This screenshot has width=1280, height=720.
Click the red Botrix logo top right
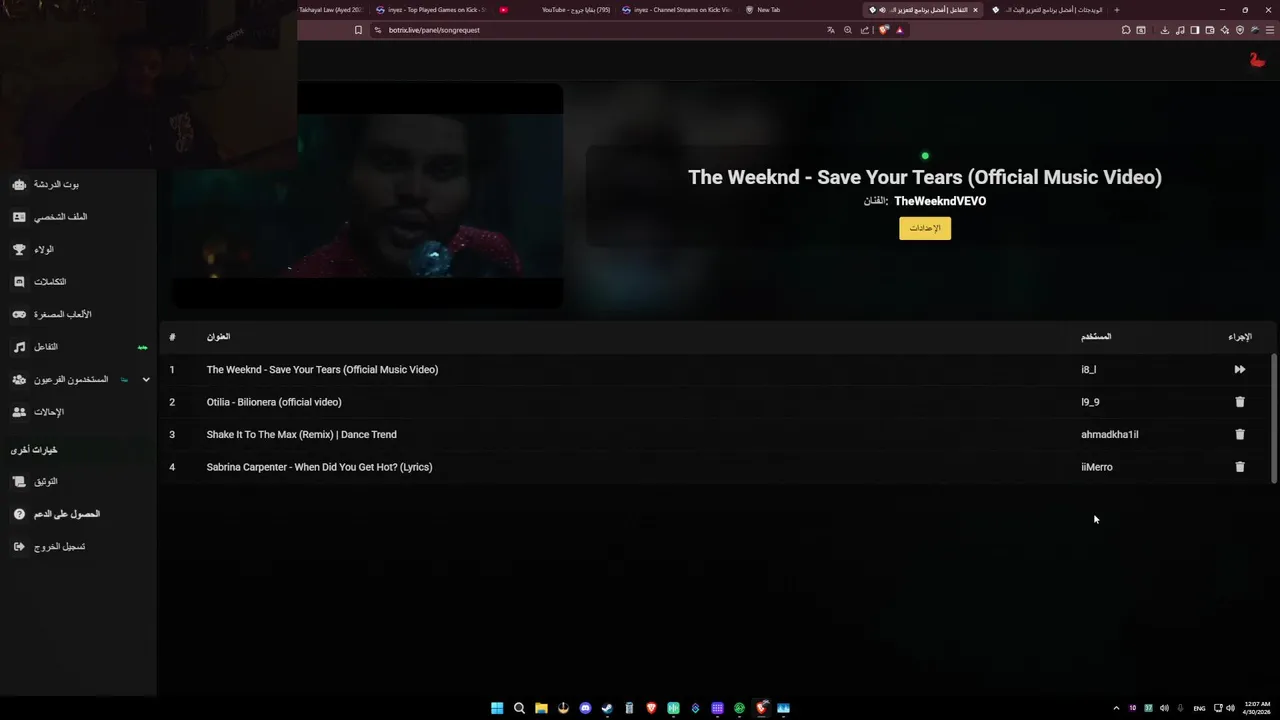click(1257, 60)
